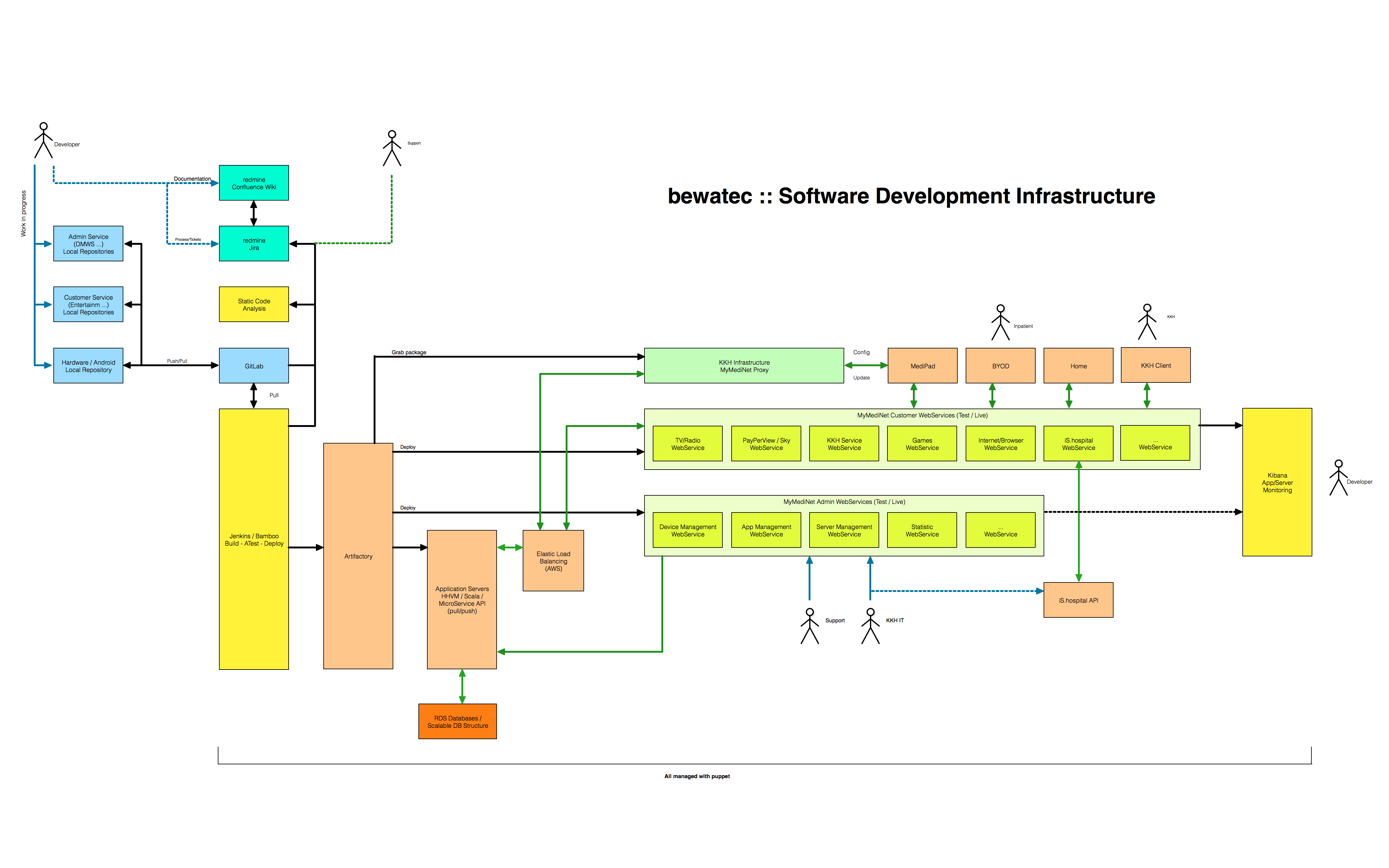Click the 'Deploy' label on the Customer WebServices arrow
This screenshot has width=1389, height=868.
[x=407, y=447]
